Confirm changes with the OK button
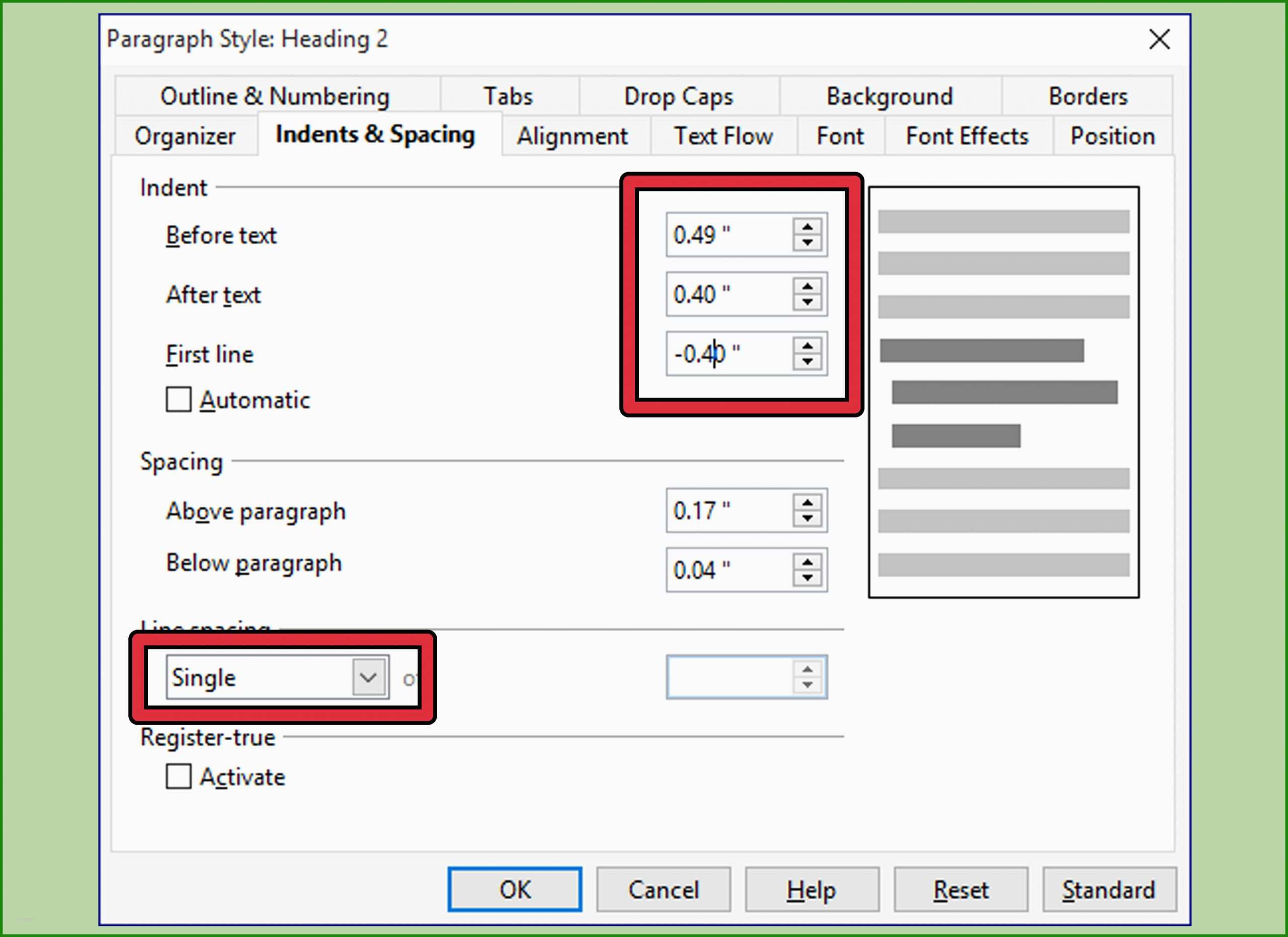This screenshot has height=937, width=1288. (x=515, y=889)
